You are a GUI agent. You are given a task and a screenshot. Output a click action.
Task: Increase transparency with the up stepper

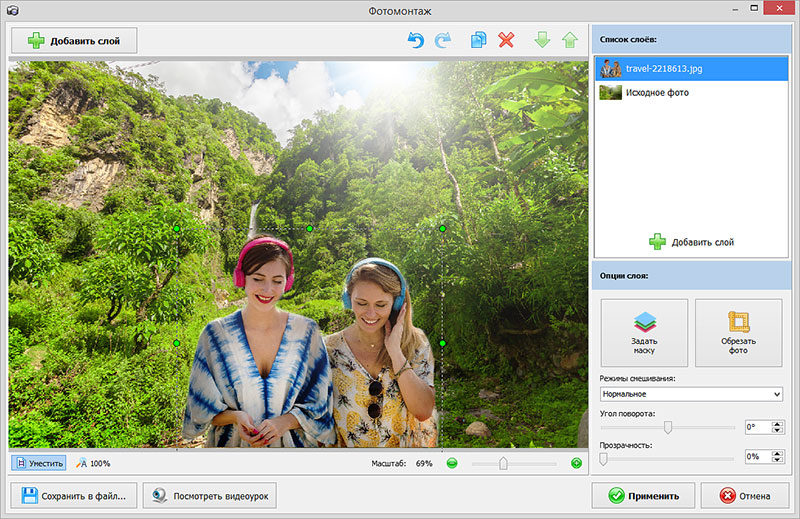coord(778,454)
